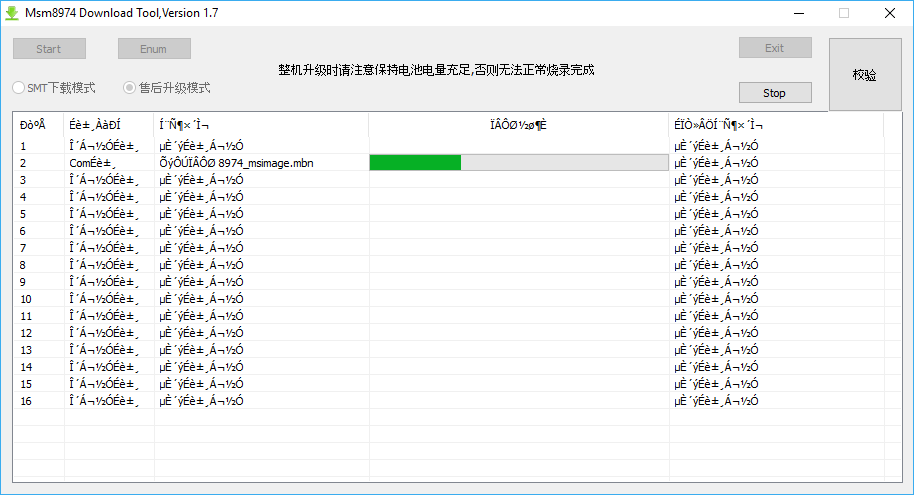The image size is (914, 495).
Task: Select row number 1 in the list
Action: (x=23, y=146)
